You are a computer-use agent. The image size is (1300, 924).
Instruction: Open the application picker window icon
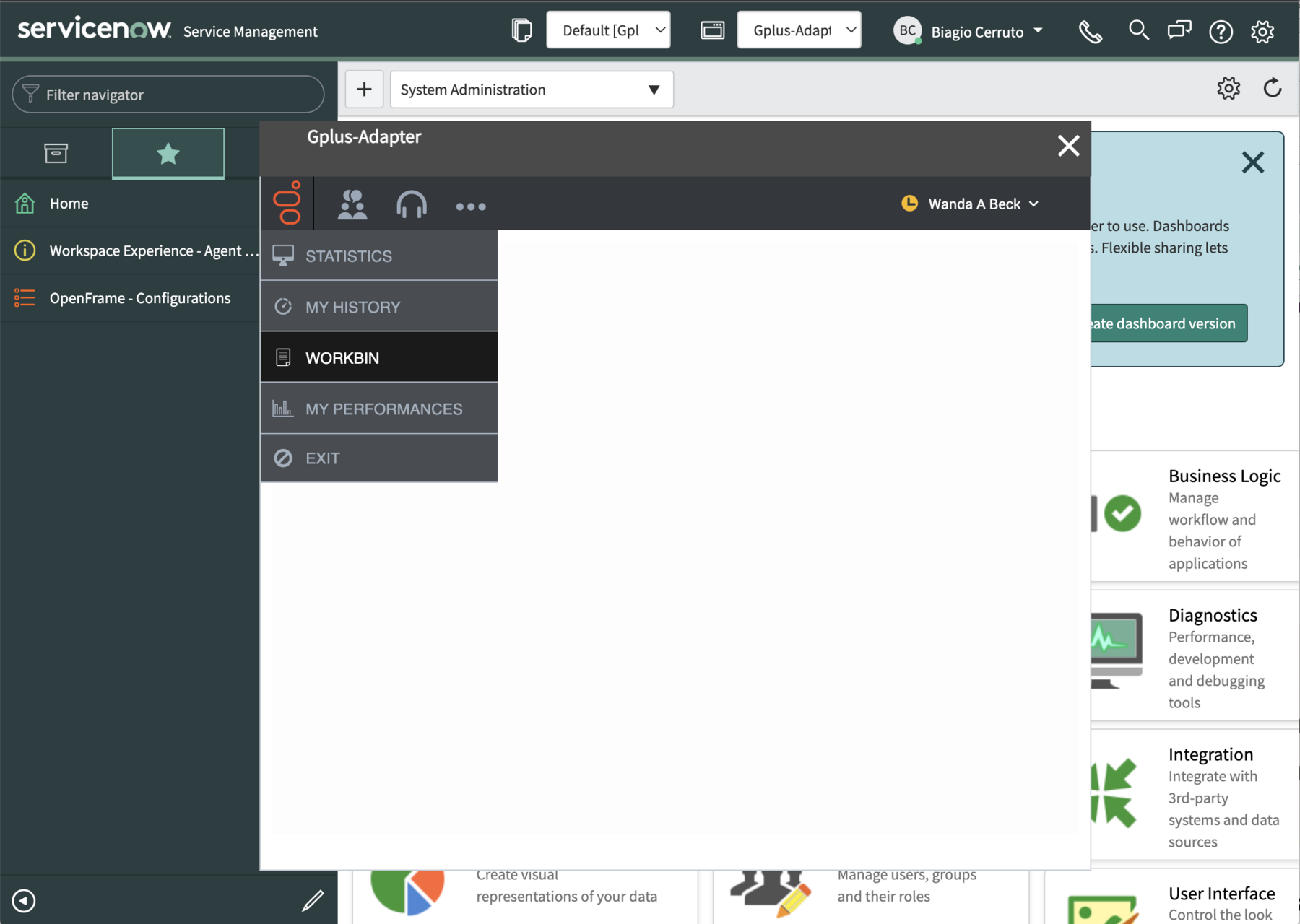[x=712, y=30]
